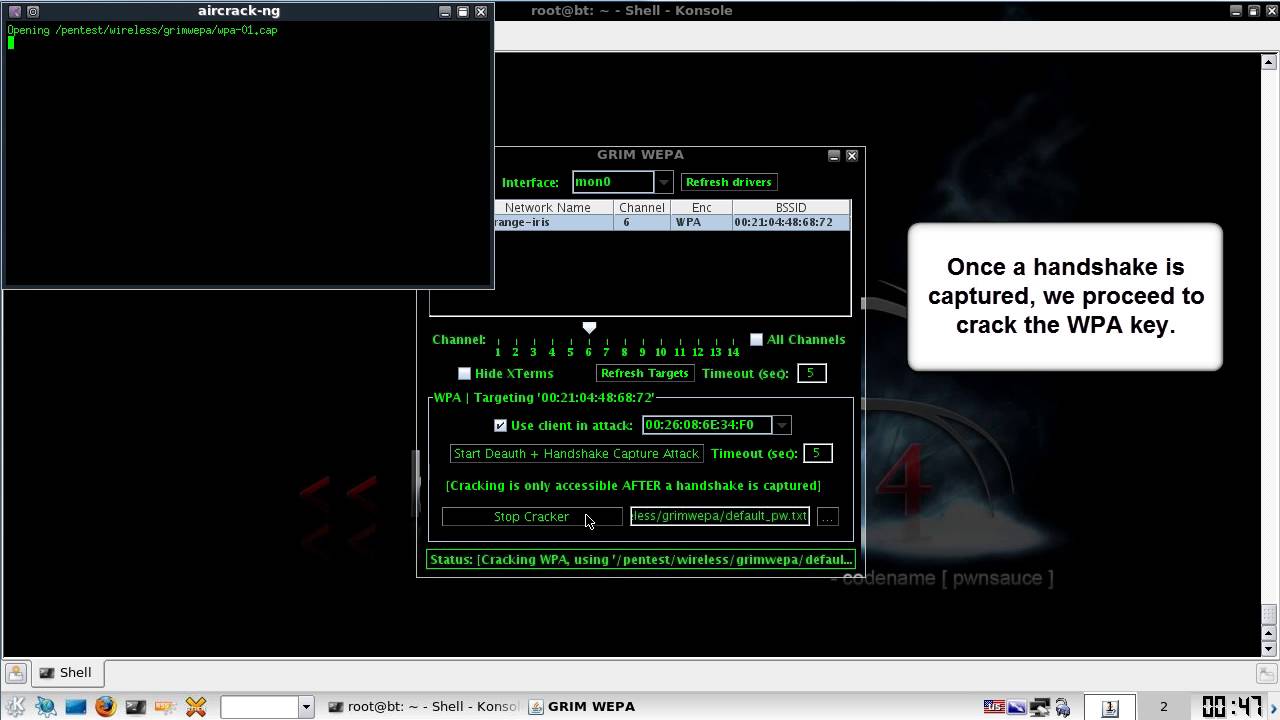This screenshot has width=1280, height=720.
Task: Click the default_pw.txt wordlist path field
Action: pyautogui.click(x=720, y=516)
